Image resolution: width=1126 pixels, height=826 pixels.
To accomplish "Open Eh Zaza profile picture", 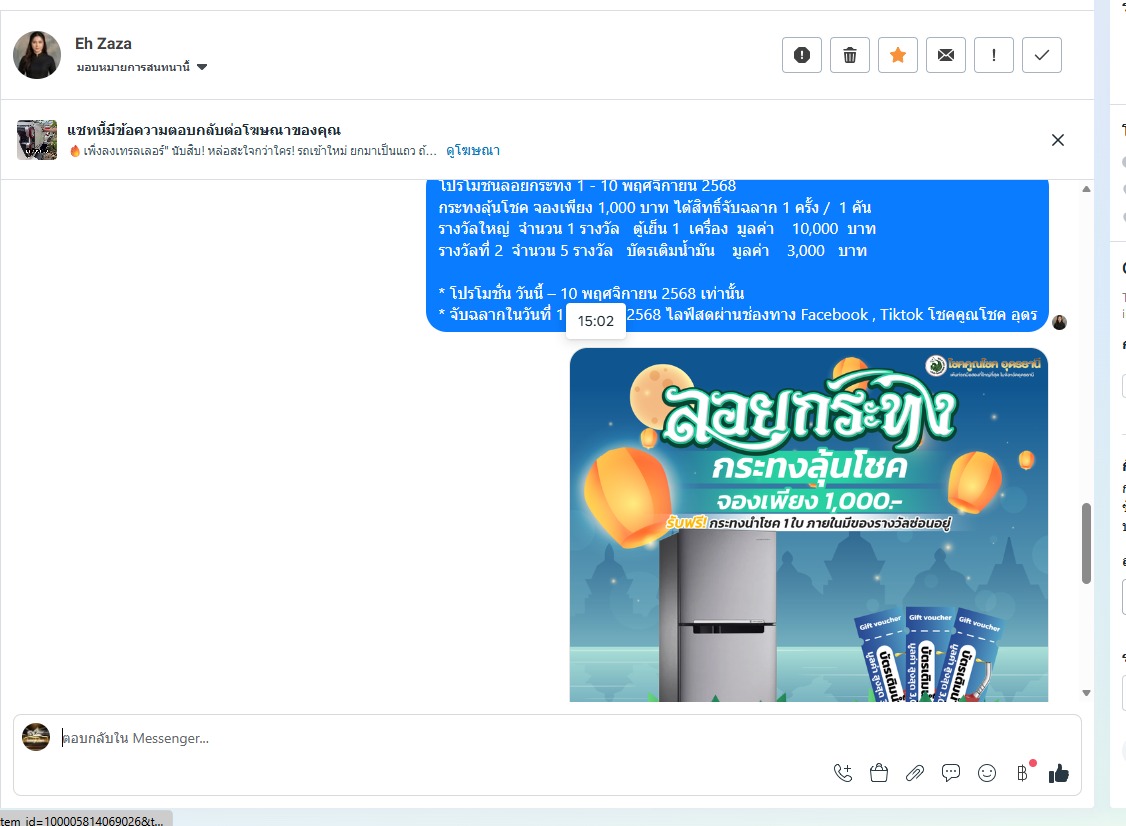I will pos(37,55).
